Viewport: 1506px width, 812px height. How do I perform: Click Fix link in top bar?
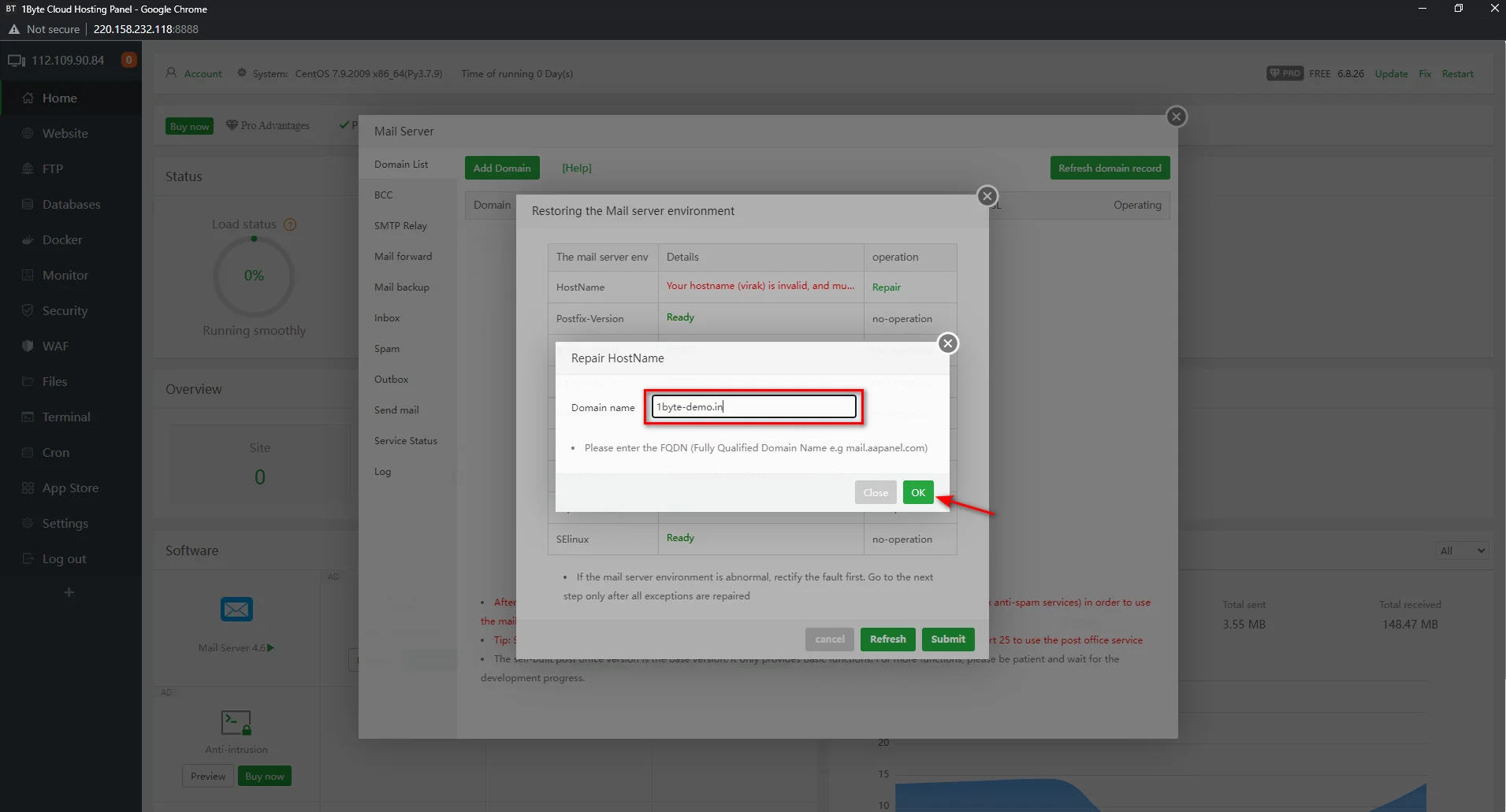point(1425,73)
